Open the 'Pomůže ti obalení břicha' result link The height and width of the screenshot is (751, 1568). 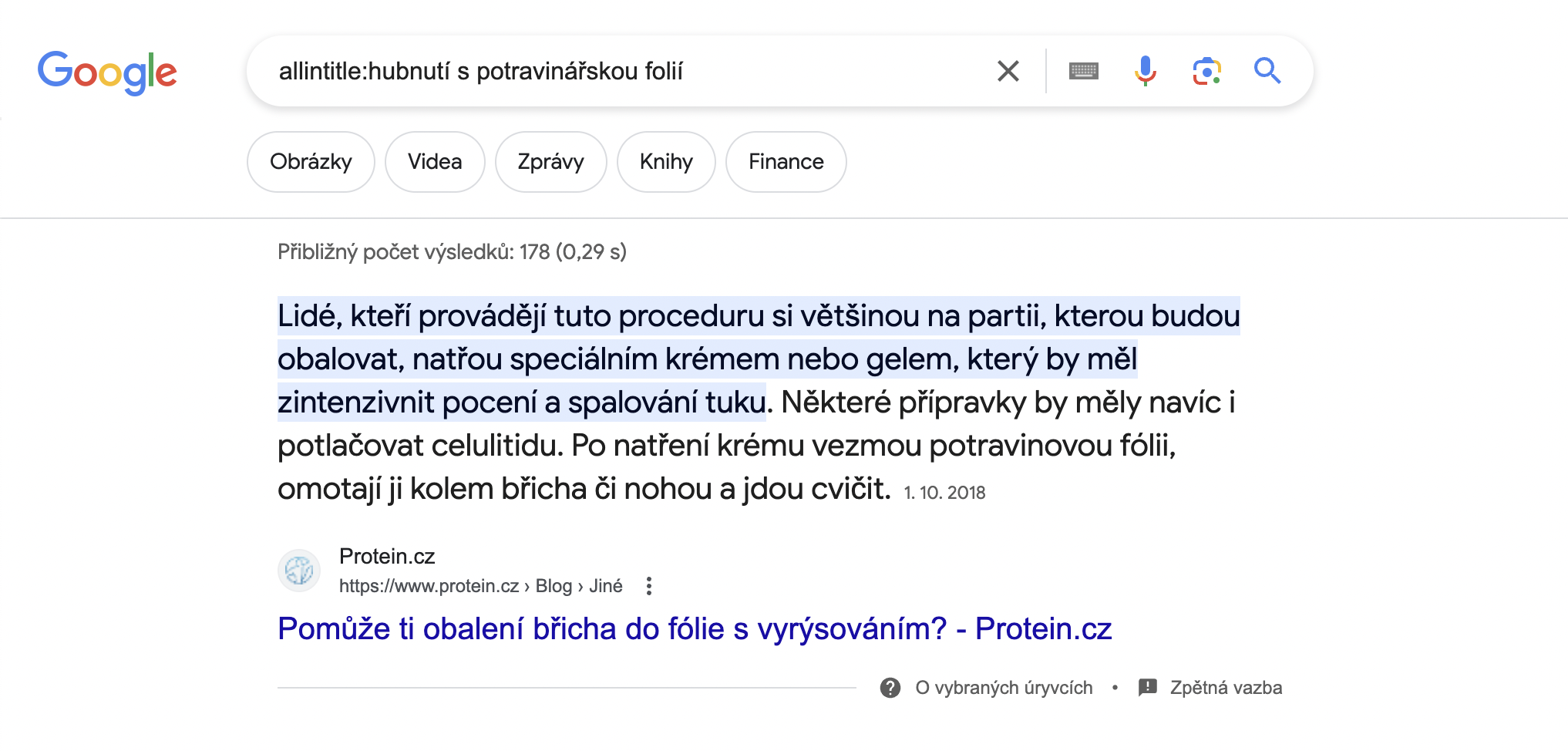click(x=695, y=629)
